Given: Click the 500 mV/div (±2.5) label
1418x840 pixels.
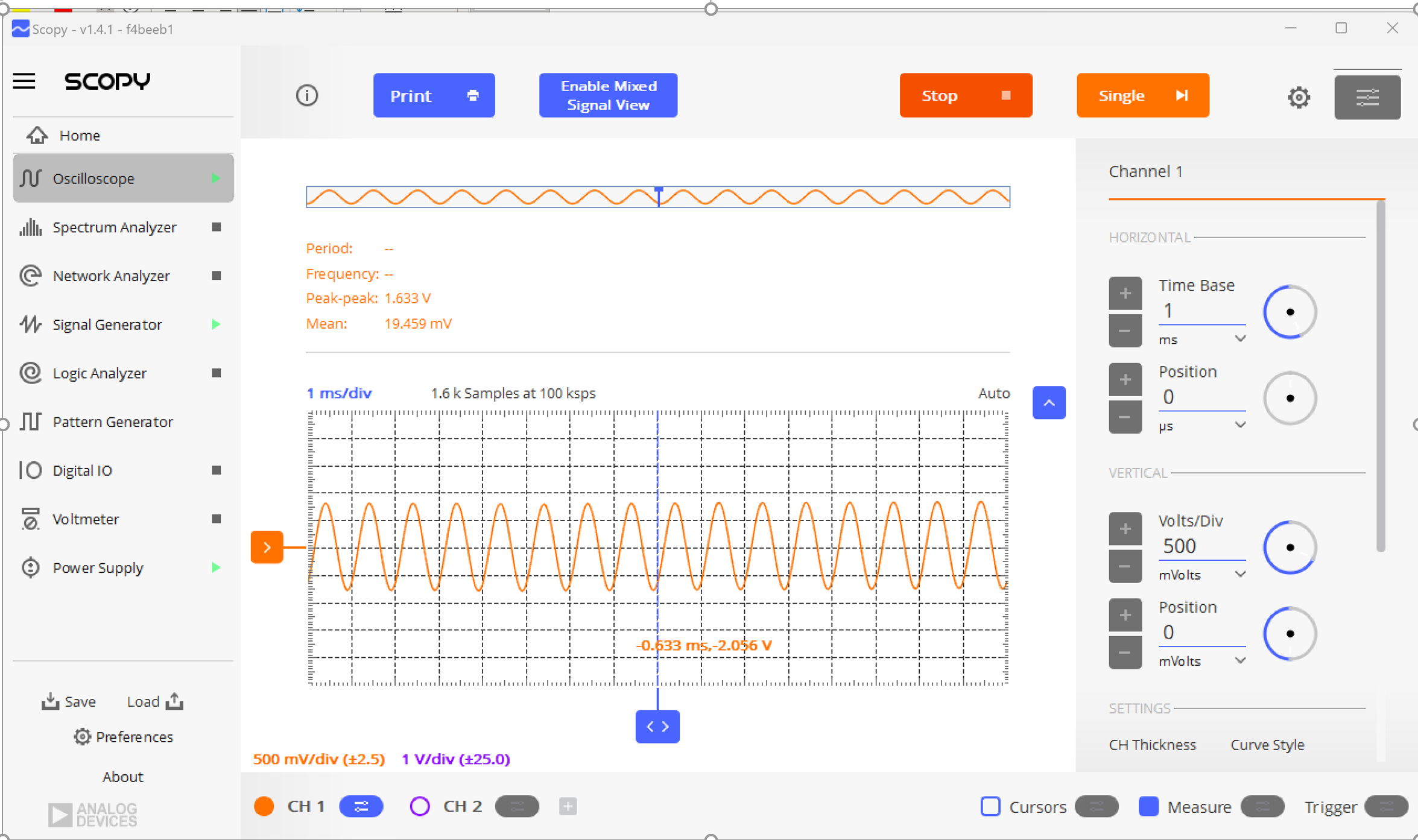Looking at the screenshot, I should click(x=318, y=759).
